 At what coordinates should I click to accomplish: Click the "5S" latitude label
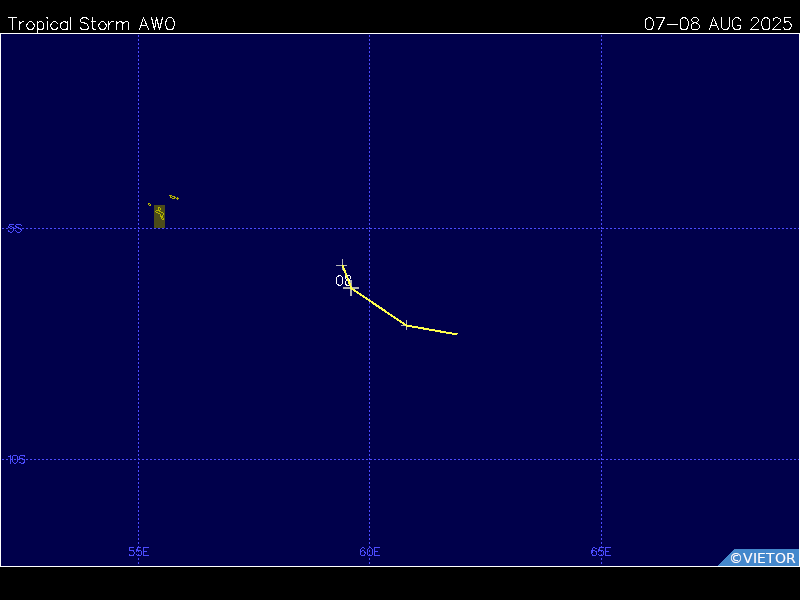[15, 228]
